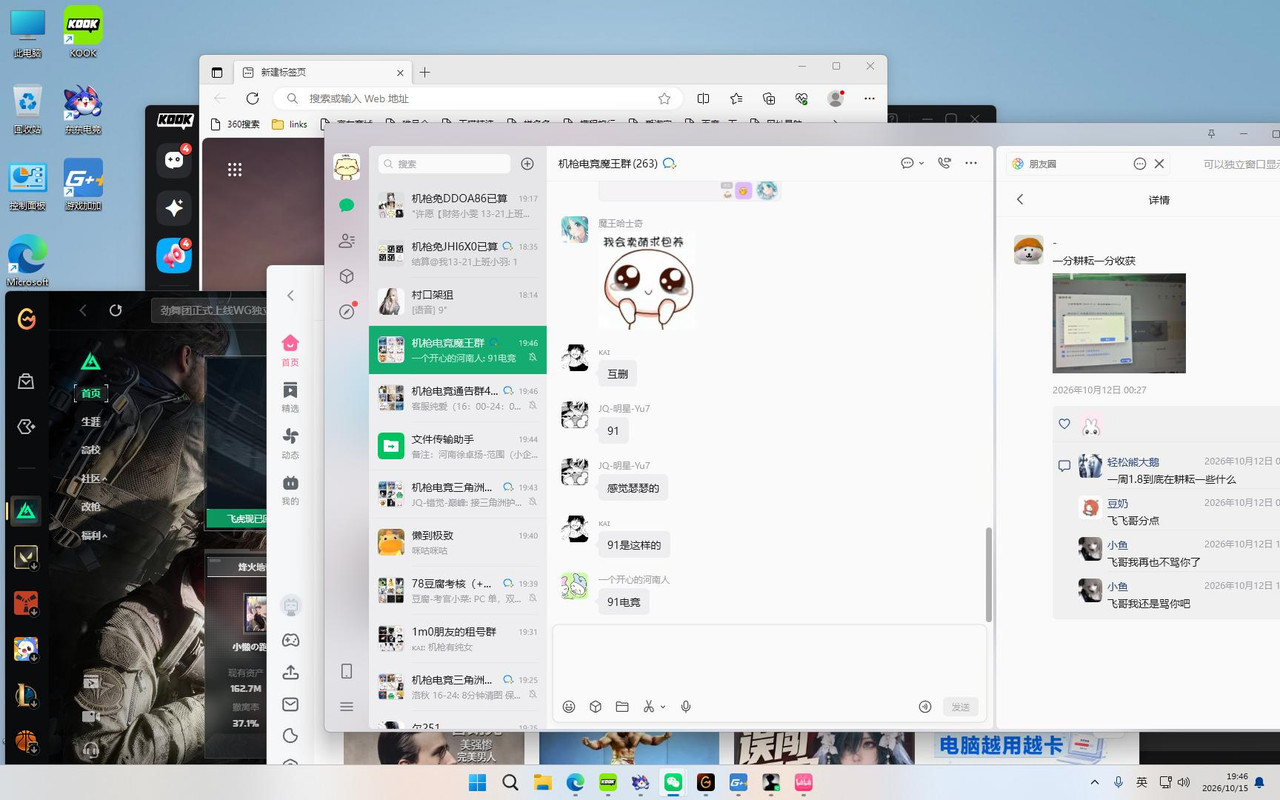Click Windows Start button

click(477, 782)
